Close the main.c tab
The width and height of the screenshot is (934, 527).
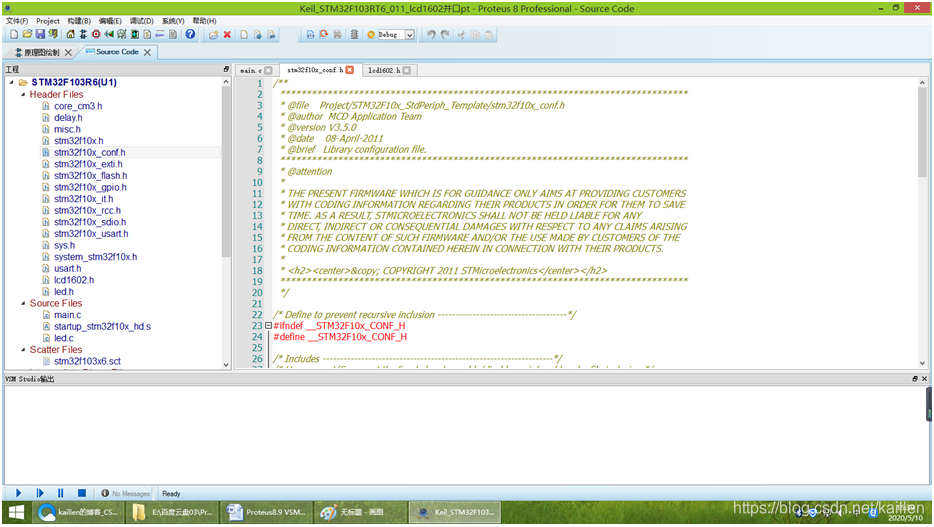click(268, 70)
